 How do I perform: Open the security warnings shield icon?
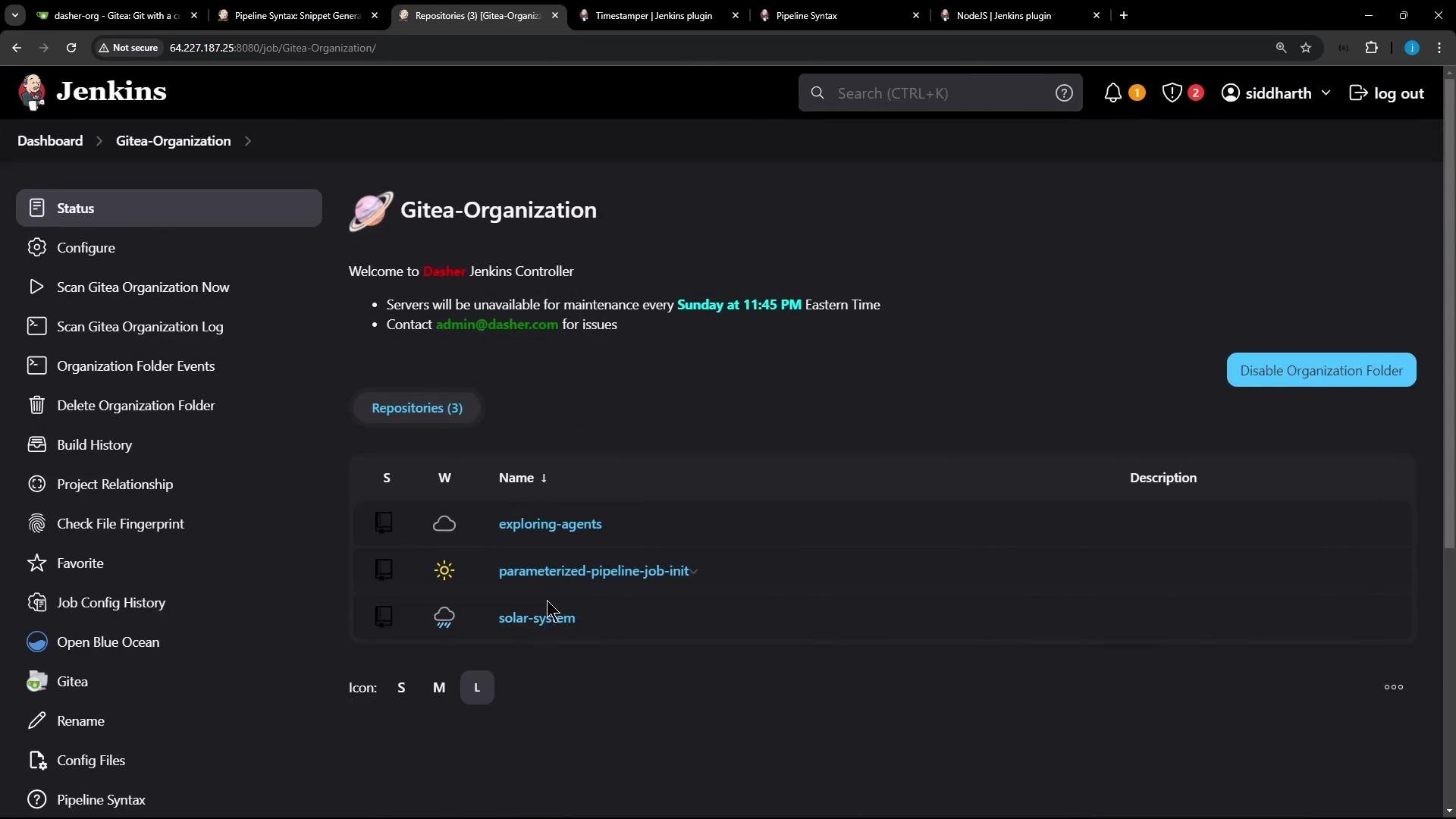pos(1172,93)
